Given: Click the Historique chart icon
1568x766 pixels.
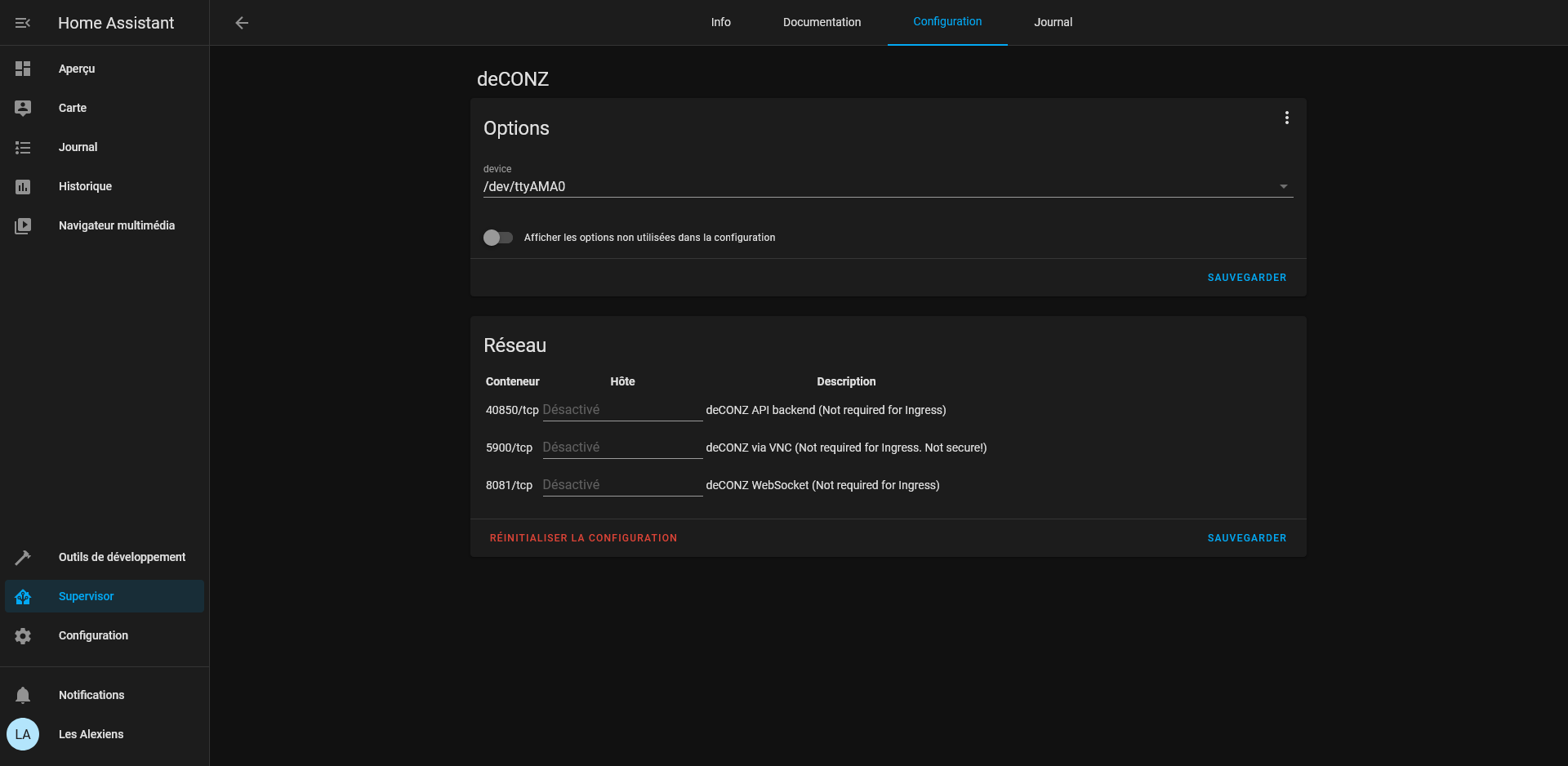Looking at the screenshot, I should (23, 186).
